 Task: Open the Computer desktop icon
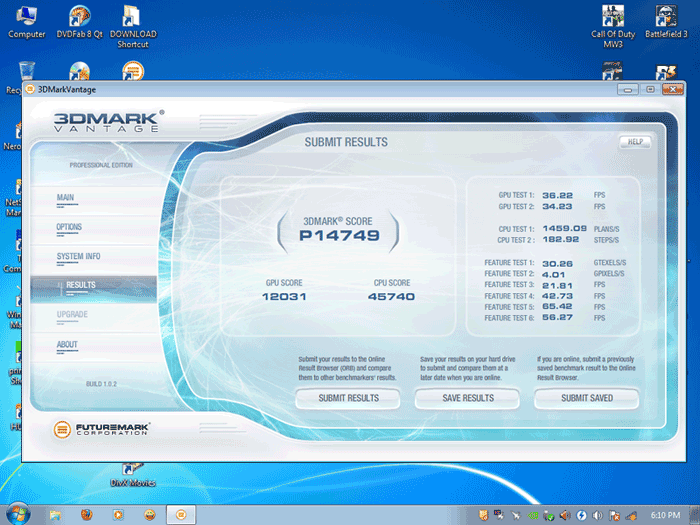[26, 21]
